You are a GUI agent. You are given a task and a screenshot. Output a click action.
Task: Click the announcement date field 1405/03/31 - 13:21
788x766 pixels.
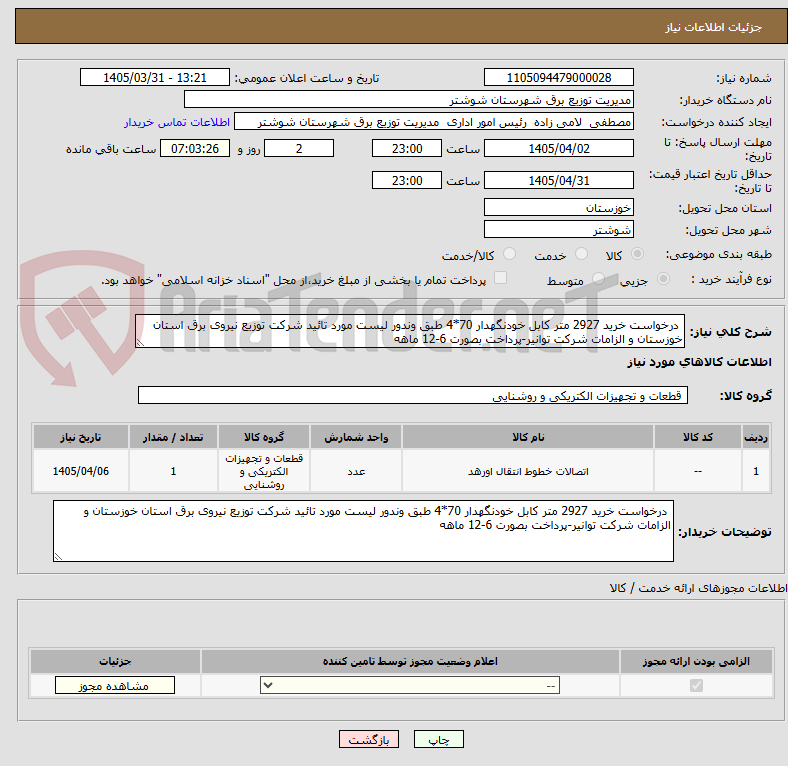(x=155, y=78)
